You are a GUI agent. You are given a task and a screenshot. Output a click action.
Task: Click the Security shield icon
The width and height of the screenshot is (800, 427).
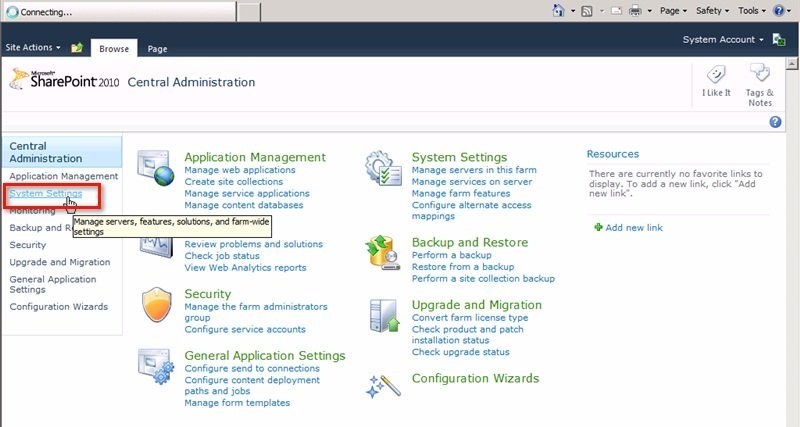pyautogui.click(x=157, y=305)
